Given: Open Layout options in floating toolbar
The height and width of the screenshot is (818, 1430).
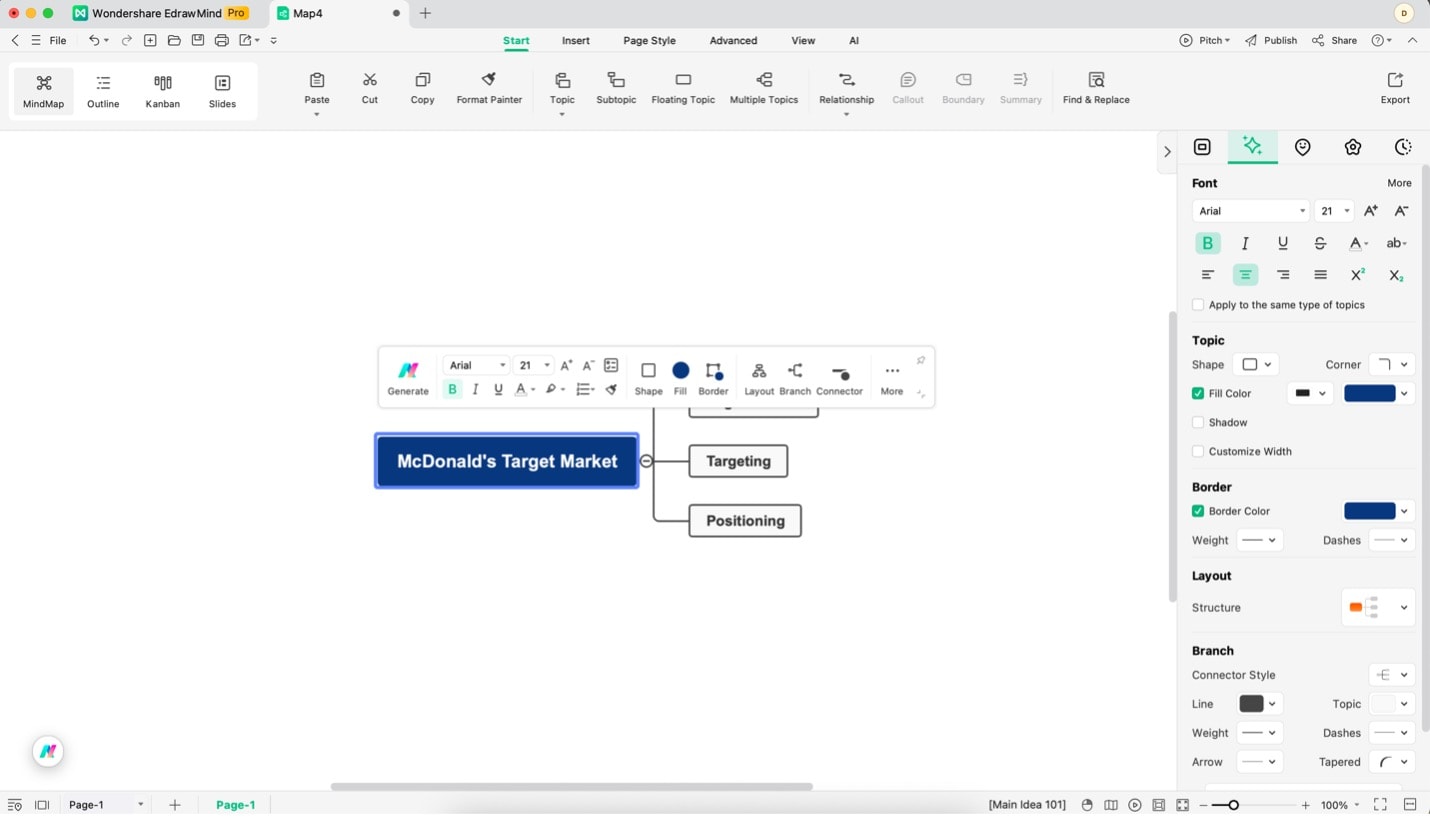Looking at the screenshot, I should coord(759,378).
